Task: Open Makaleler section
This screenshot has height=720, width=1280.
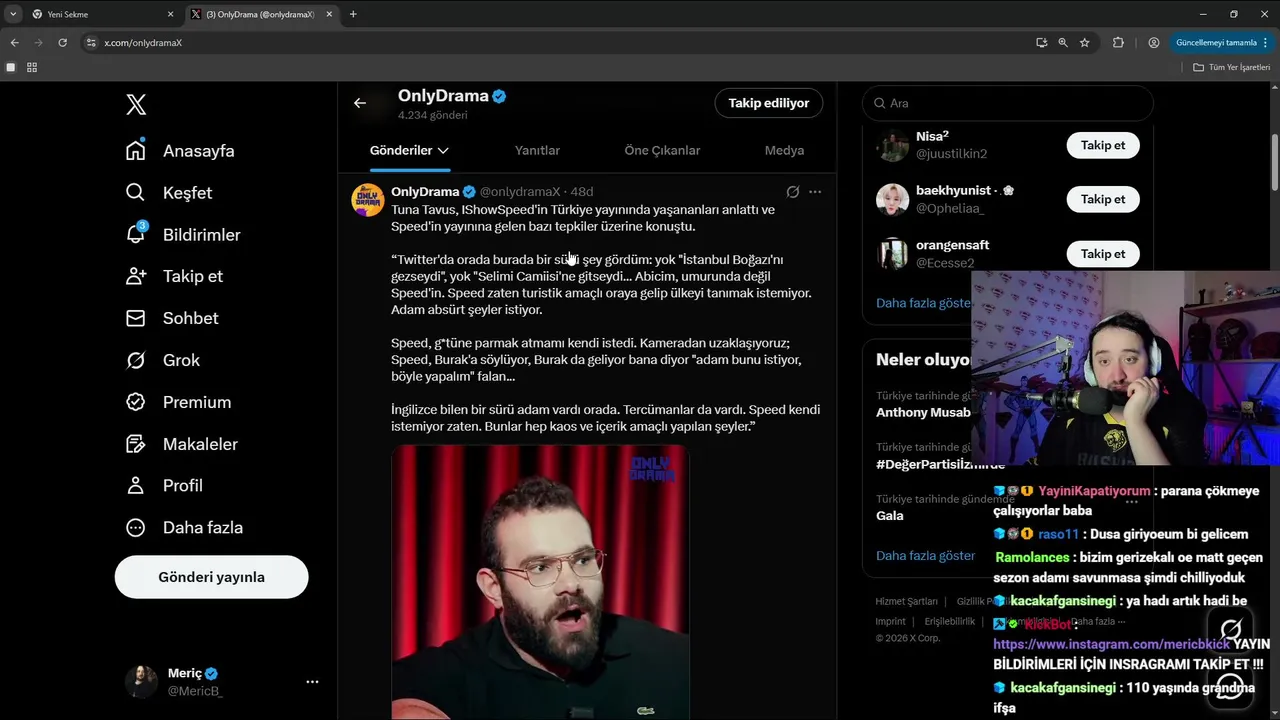Action: click(x=182, y=444)
